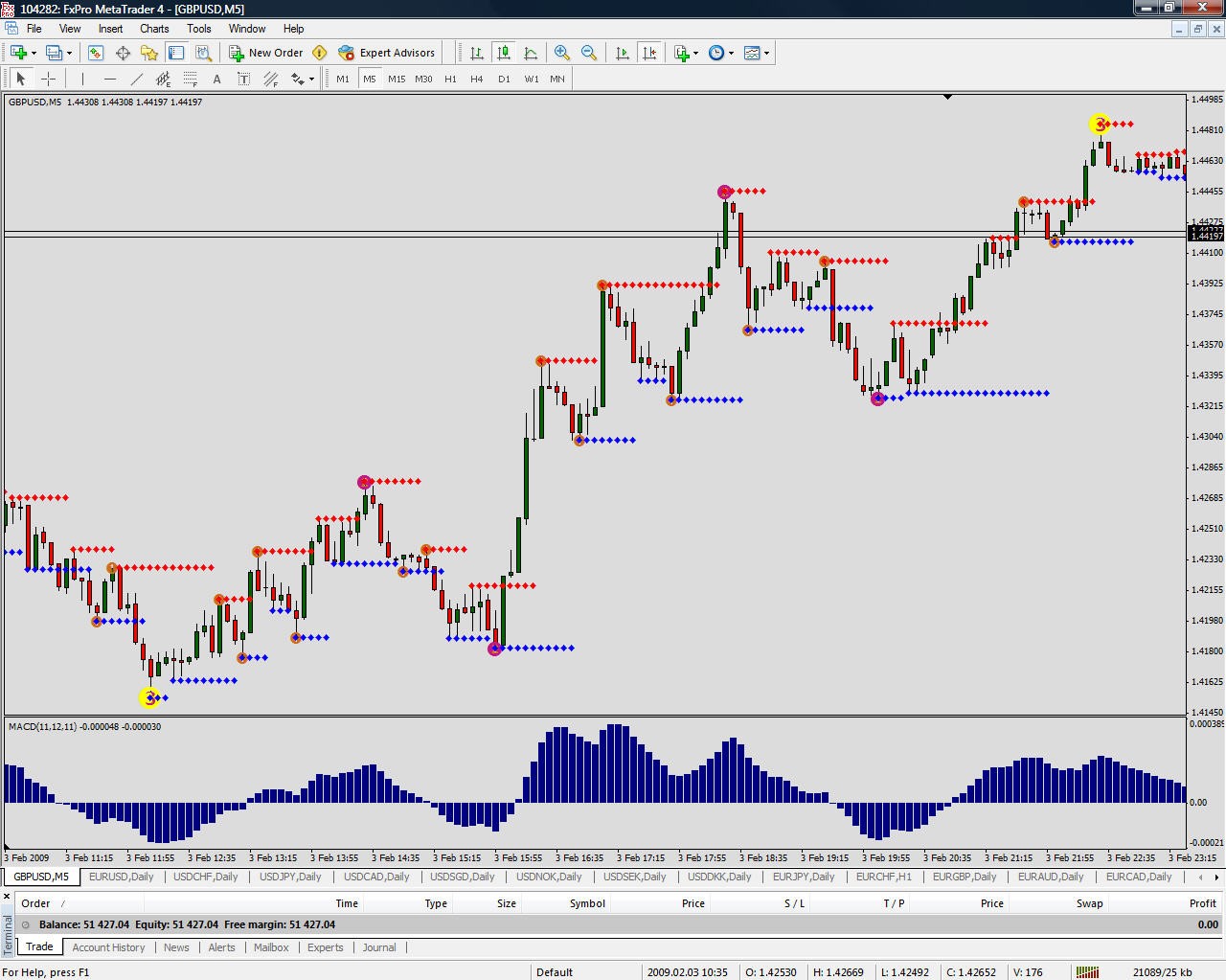The height and width of the screenshot is (980, 1226).
Task: Toggle the Chart Shift icon
Action: pos(649,53)
